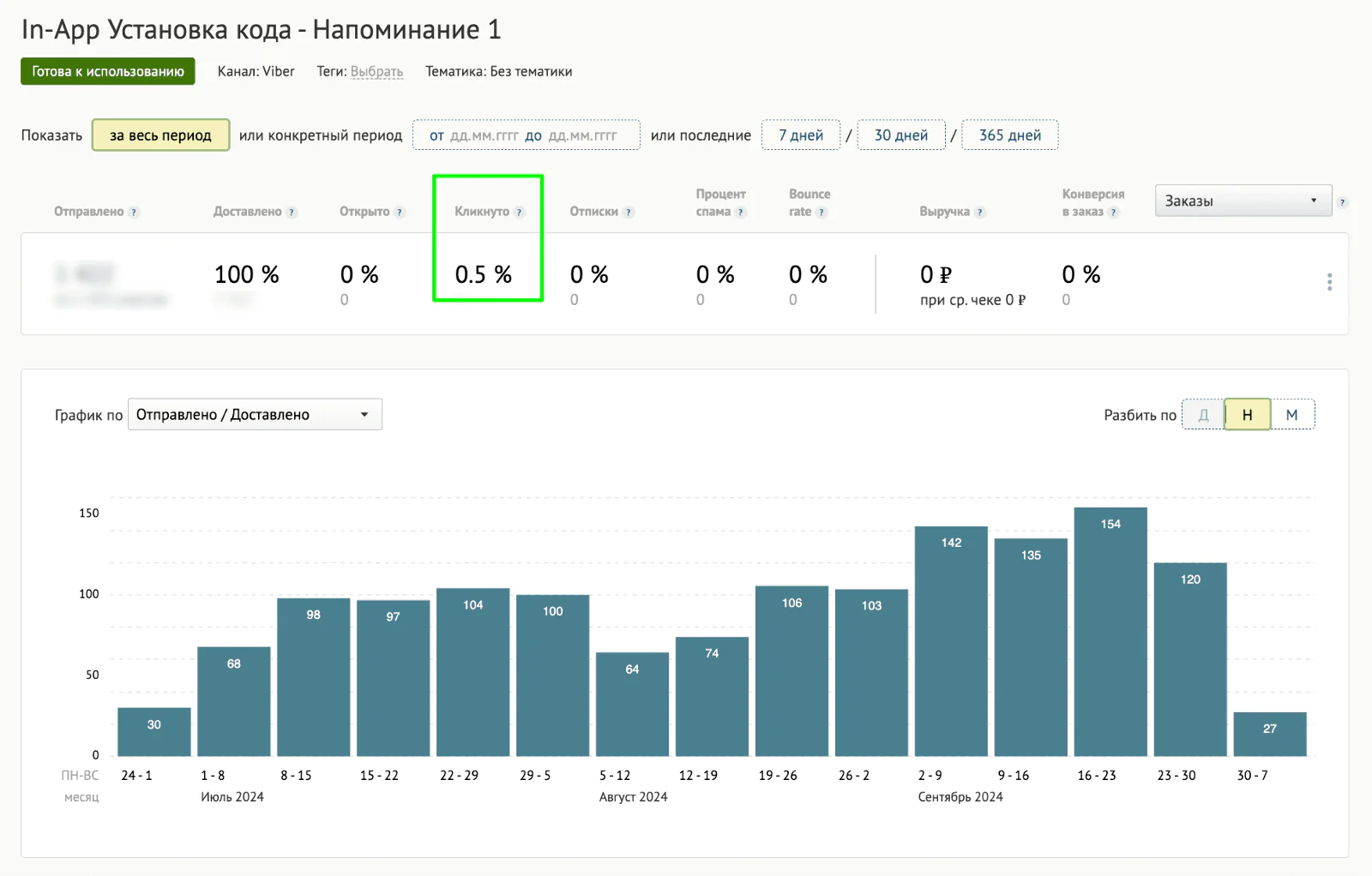Screen dimensions: 1372x876
Task: Click the 0.5 % clicked value
Action: pos(483,274)
